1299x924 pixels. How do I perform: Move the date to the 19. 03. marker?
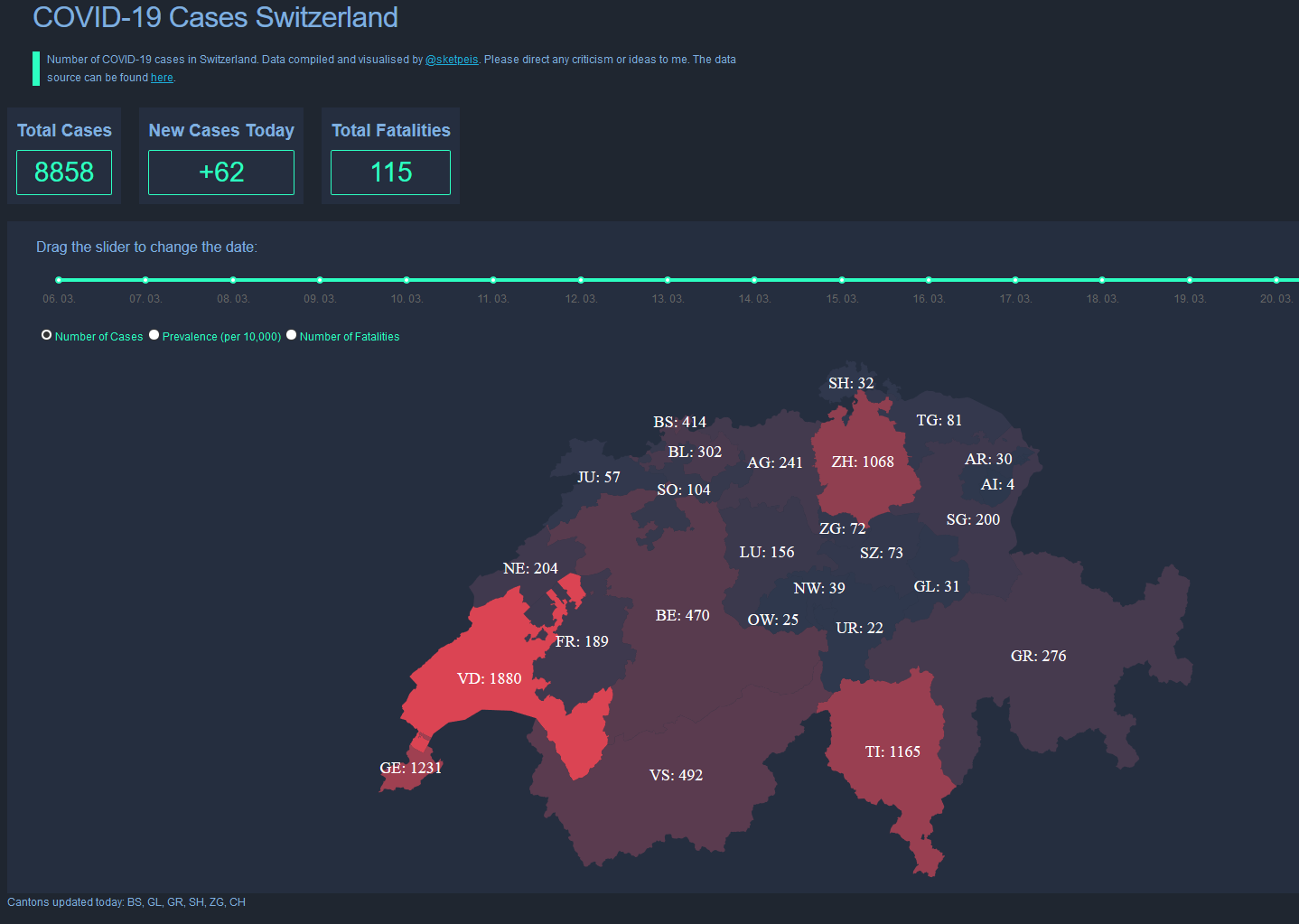[x=1190, y=280]
